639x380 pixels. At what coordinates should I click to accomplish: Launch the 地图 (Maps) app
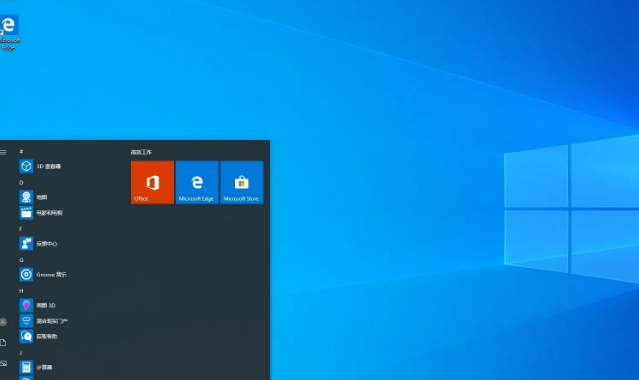(x=33, y=197)
